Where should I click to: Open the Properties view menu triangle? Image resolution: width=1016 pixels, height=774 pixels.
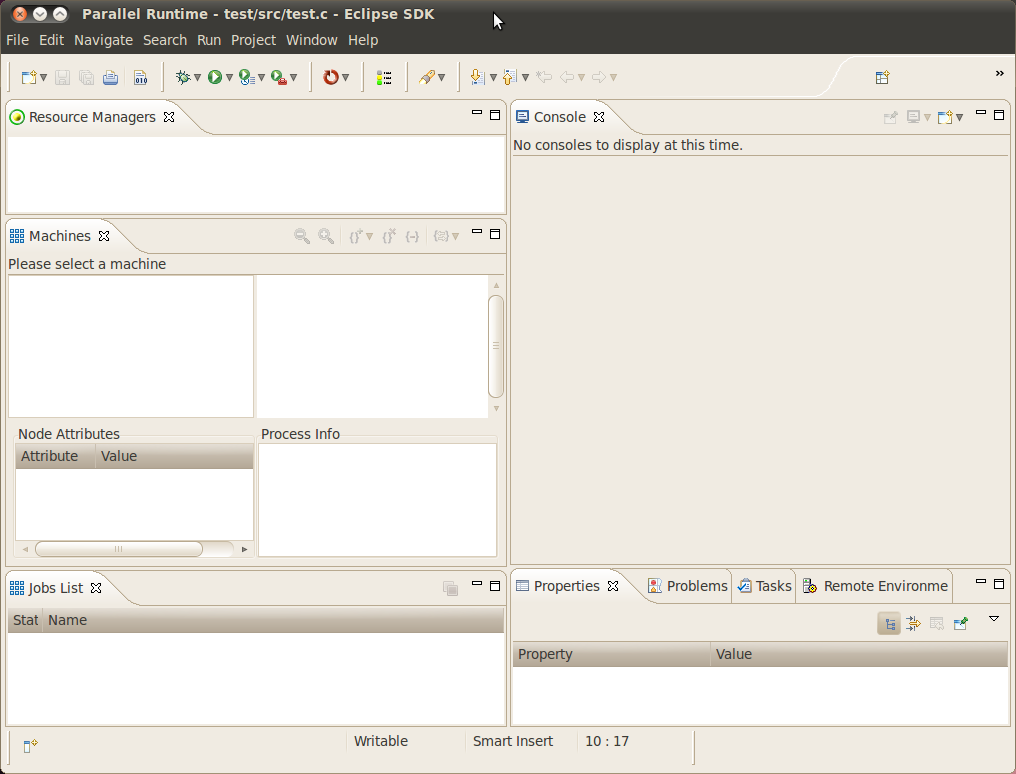[x=994, y=619]
